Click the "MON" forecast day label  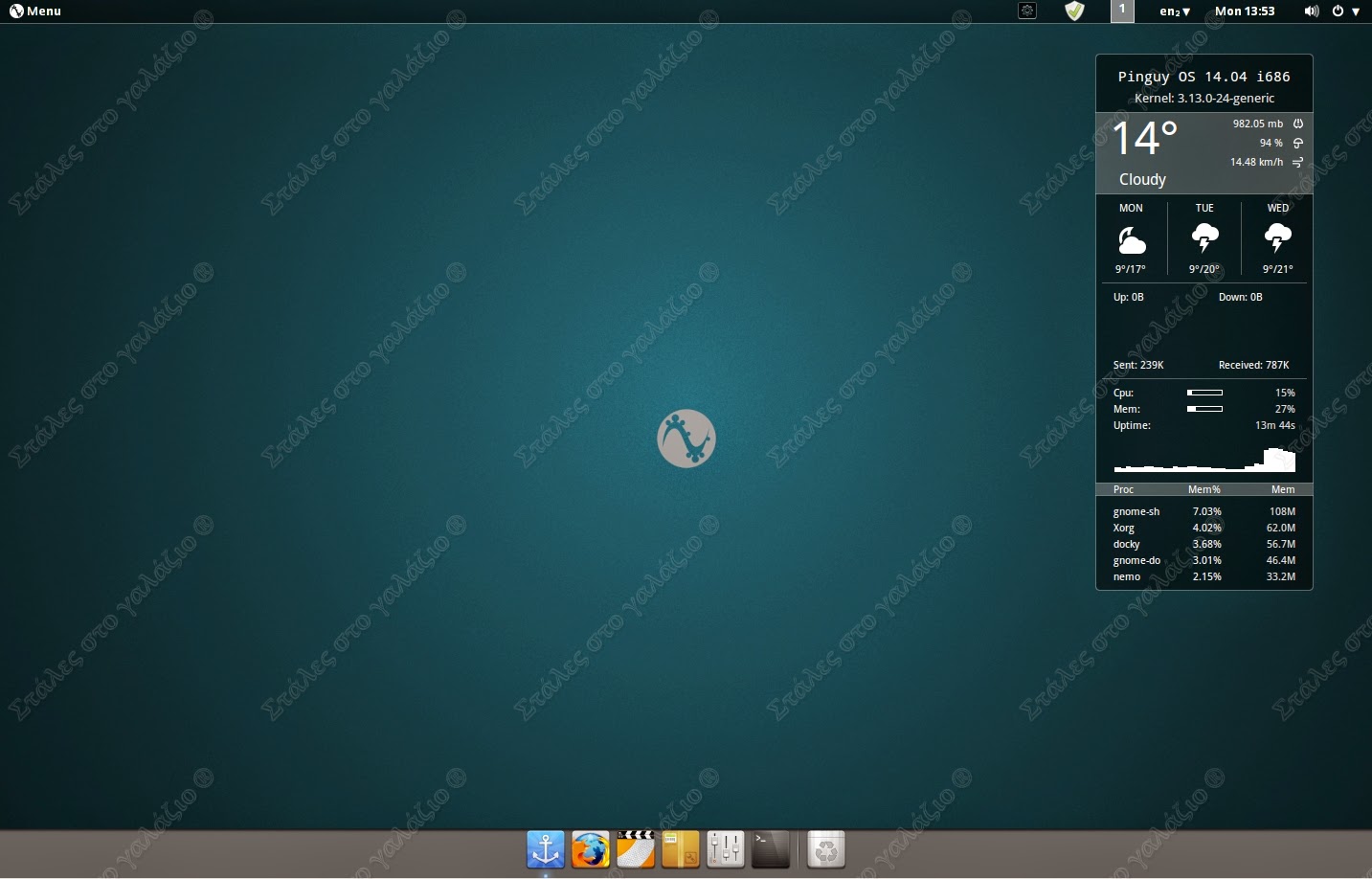click(x=1131, y=208)
